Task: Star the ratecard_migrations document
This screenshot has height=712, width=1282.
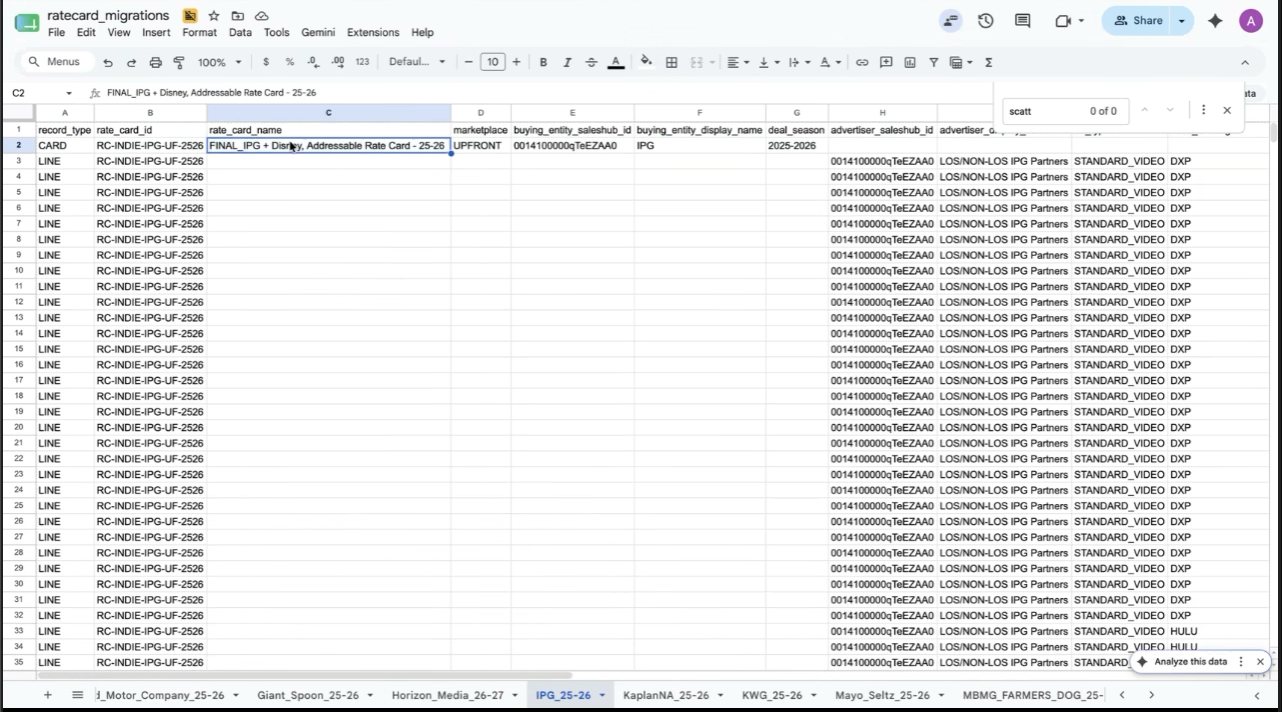Action: tap(214, 16)
